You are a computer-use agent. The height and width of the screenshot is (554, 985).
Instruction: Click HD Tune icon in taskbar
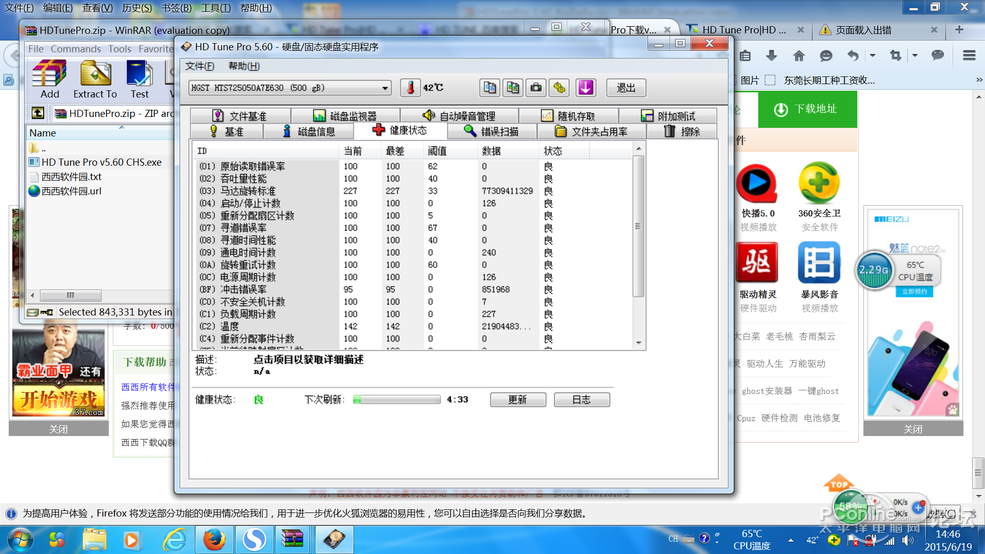pos(334,540)
